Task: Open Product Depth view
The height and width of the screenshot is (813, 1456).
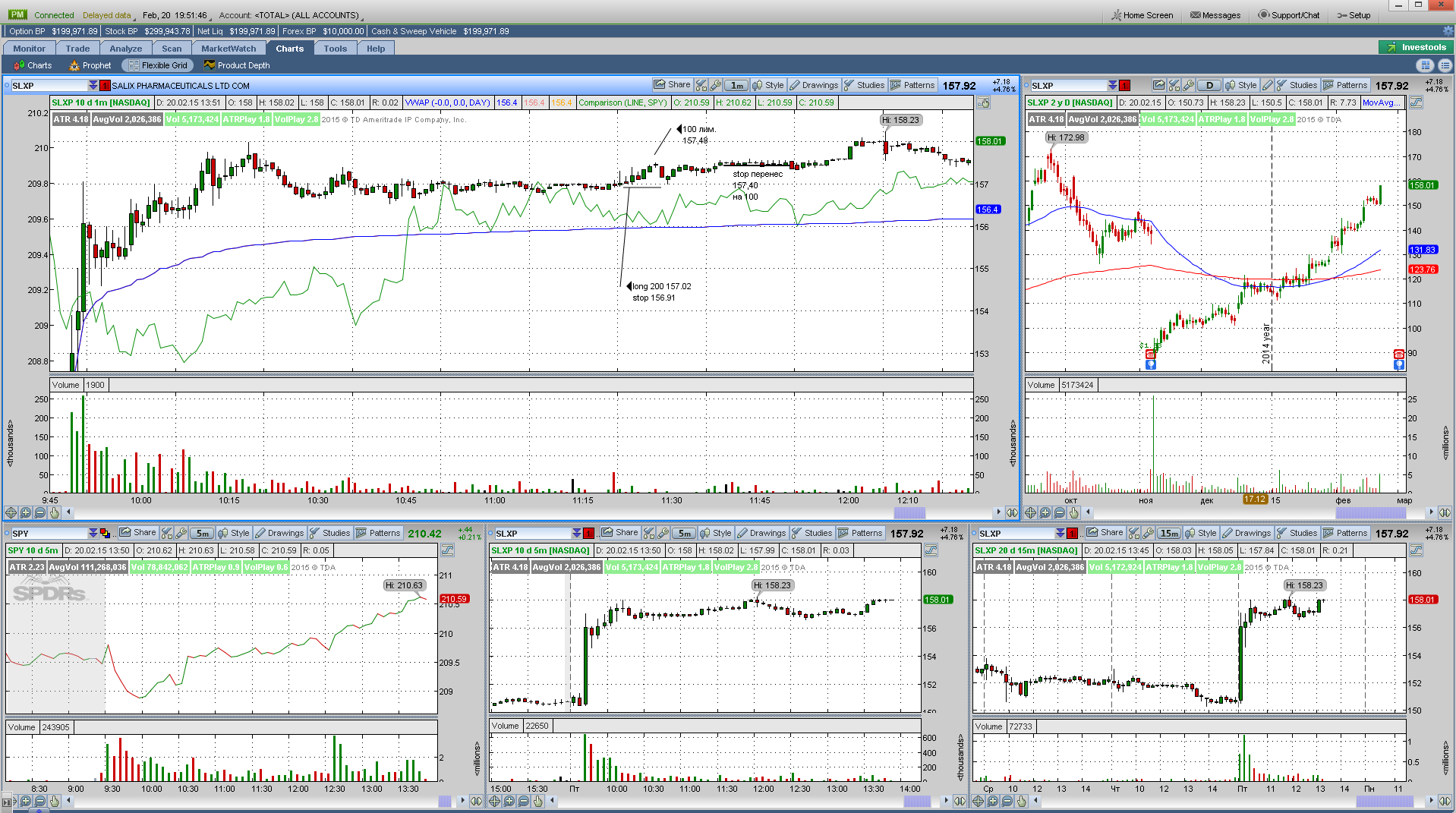Action: click(x=236, y=65)
